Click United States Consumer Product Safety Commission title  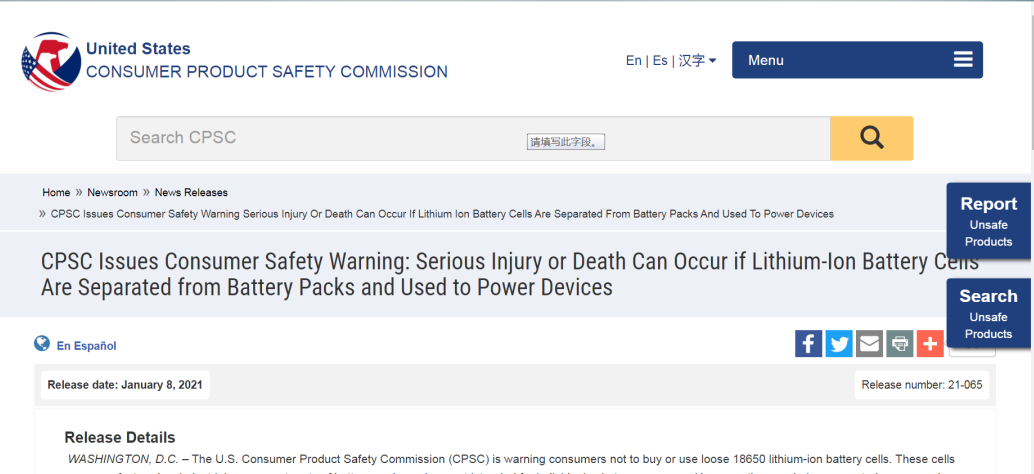click(266, 60)
